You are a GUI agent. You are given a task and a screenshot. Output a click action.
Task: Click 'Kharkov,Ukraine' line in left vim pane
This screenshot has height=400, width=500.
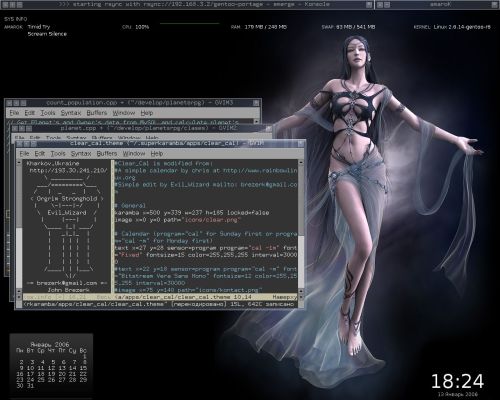[53, 163]
